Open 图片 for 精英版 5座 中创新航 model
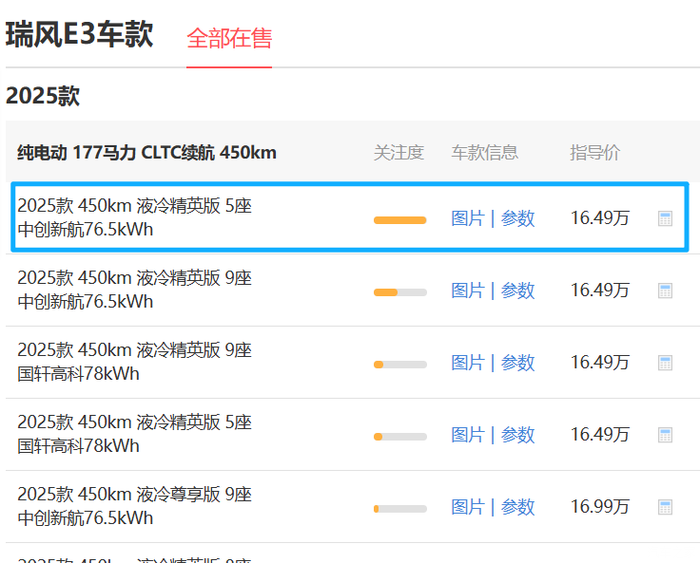The height and width of the screenshot is (563, 700). 467,218
